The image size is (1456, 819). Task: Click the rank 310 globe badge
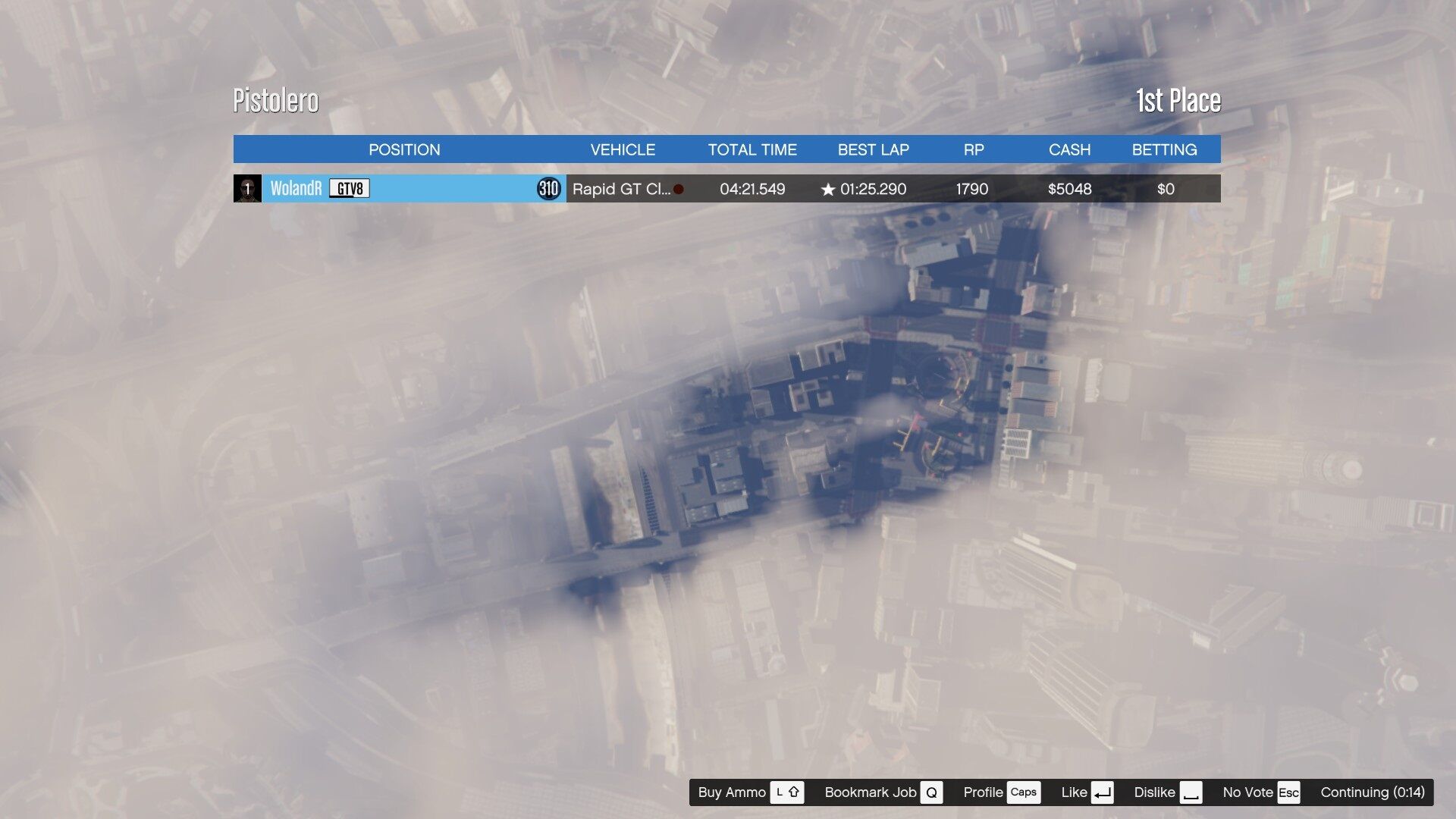(548, 189)
